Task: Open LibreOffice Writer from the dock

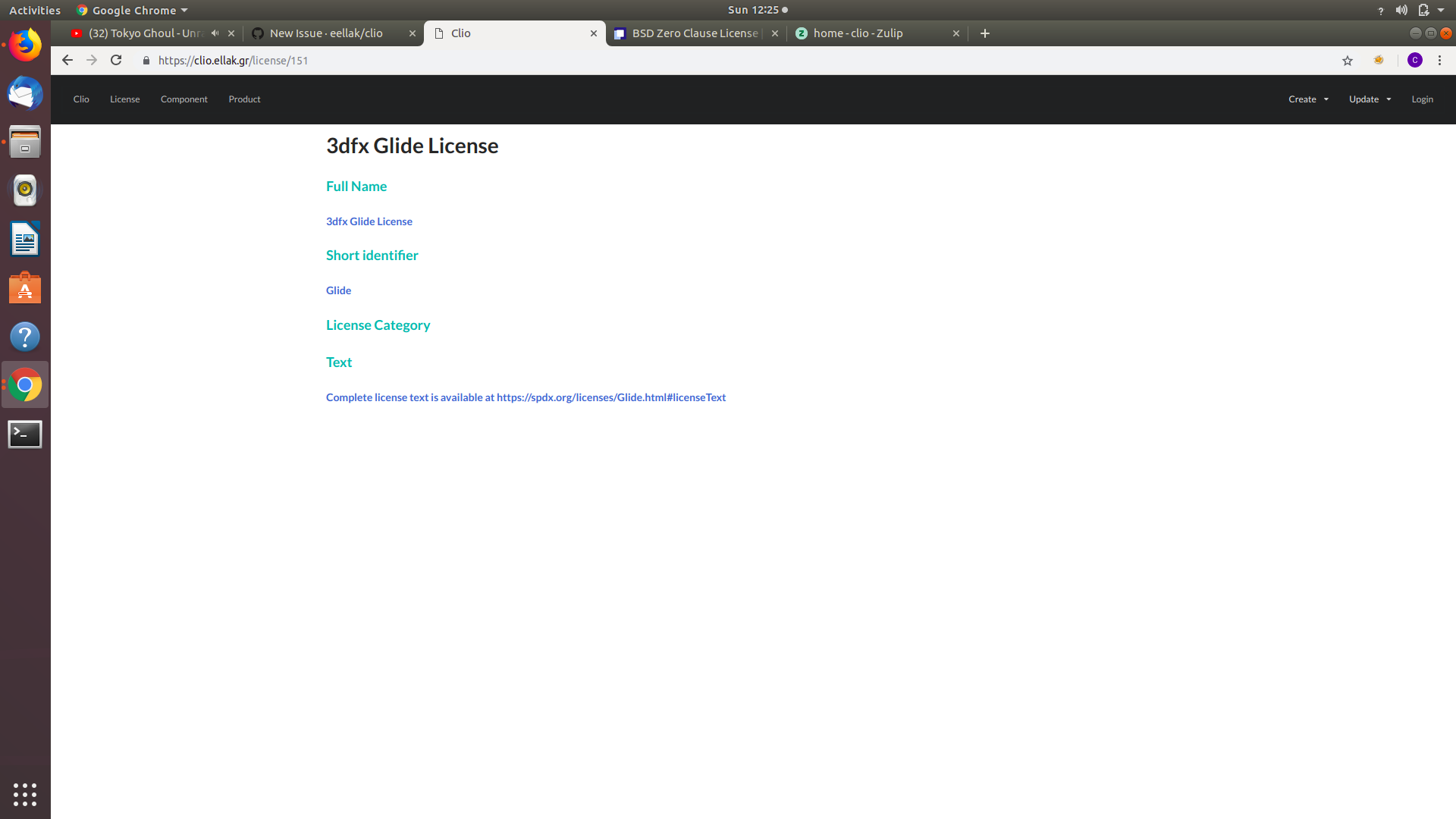Action: click(x=25, y=239)
